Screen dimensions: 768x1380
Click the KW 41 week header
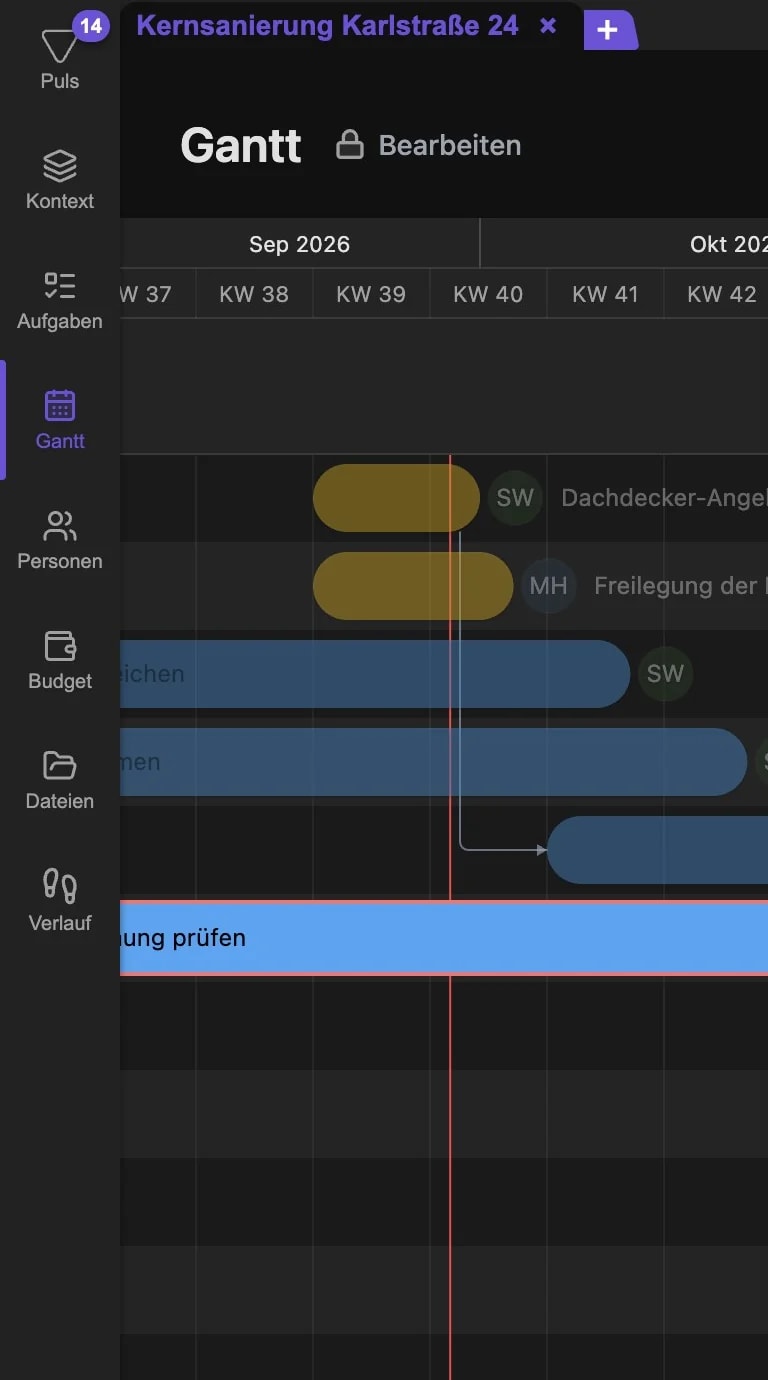point(605,294)
